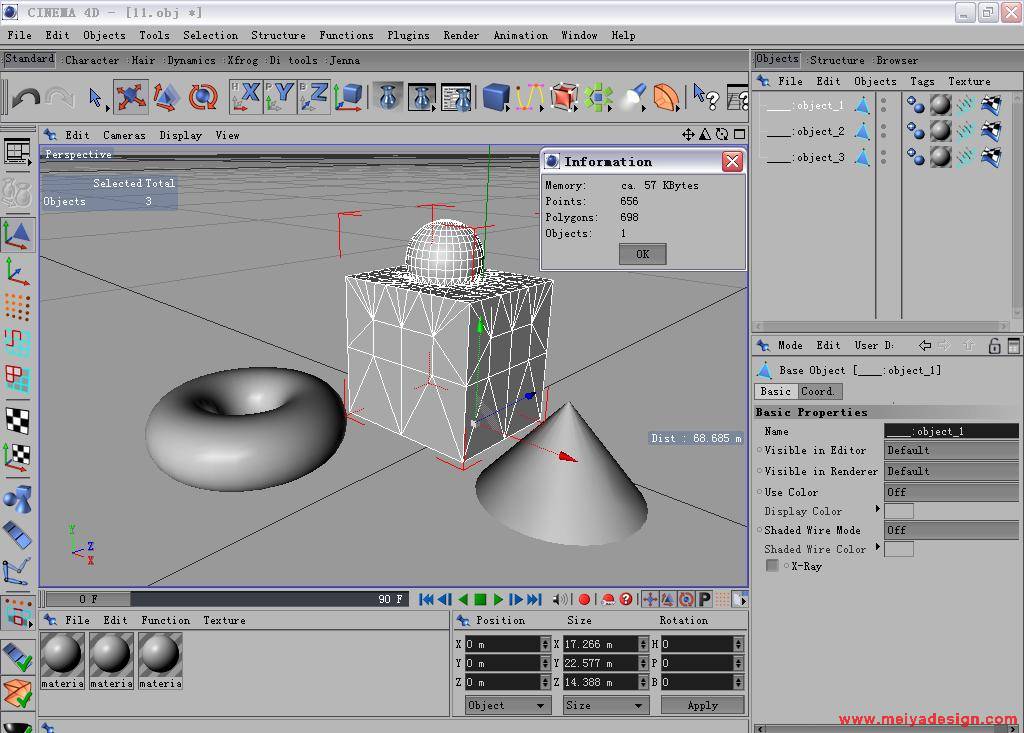The width and height of the screenshot is (1024, 733).
Task: Select the checkerboard texture tool in left toolbar
Action: pyautogui.click(x=17, y=420)
